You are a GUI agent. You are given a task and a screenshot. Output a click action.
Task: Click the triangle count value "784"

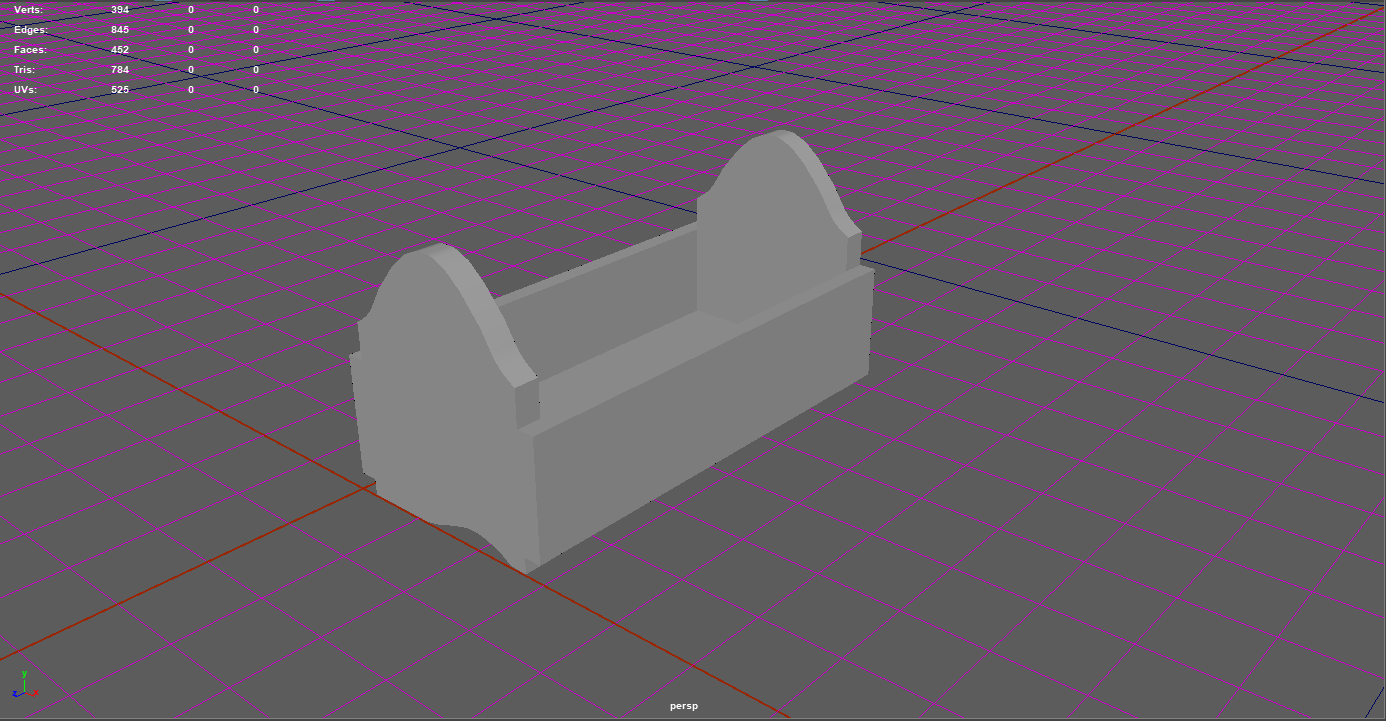click(120, 69)
